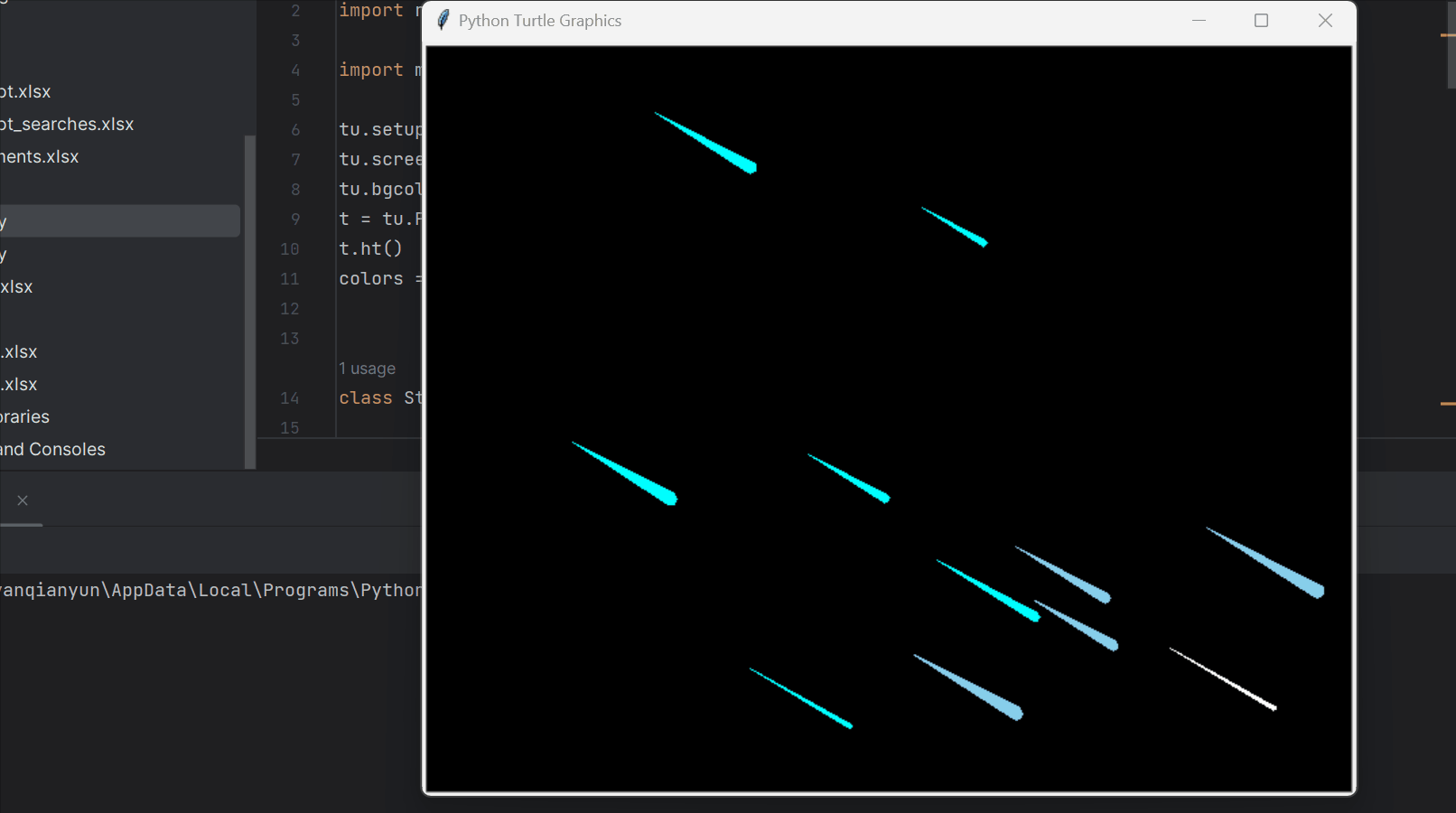Click the Python Turtle Graphics window title bar
Viewport: 1456px width, 813px height.
pos(813,20)
